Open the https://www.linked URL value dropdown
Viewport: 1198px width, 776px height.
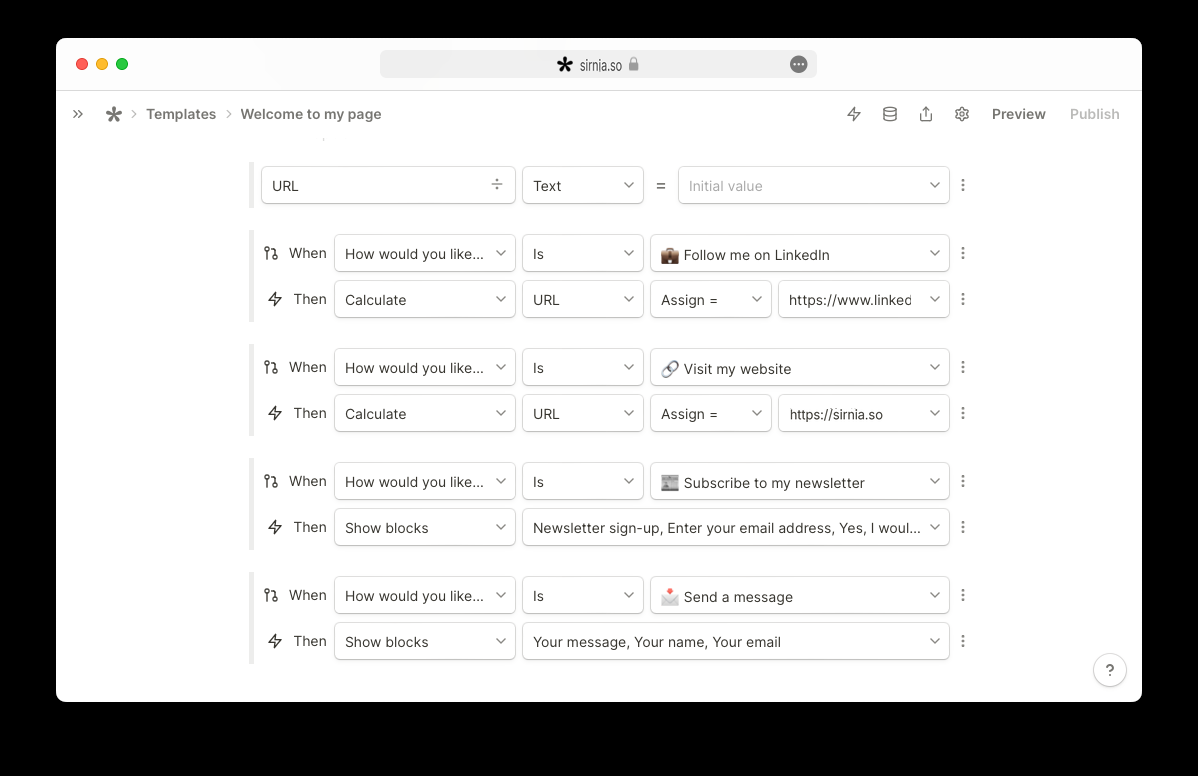coord(864,299)
